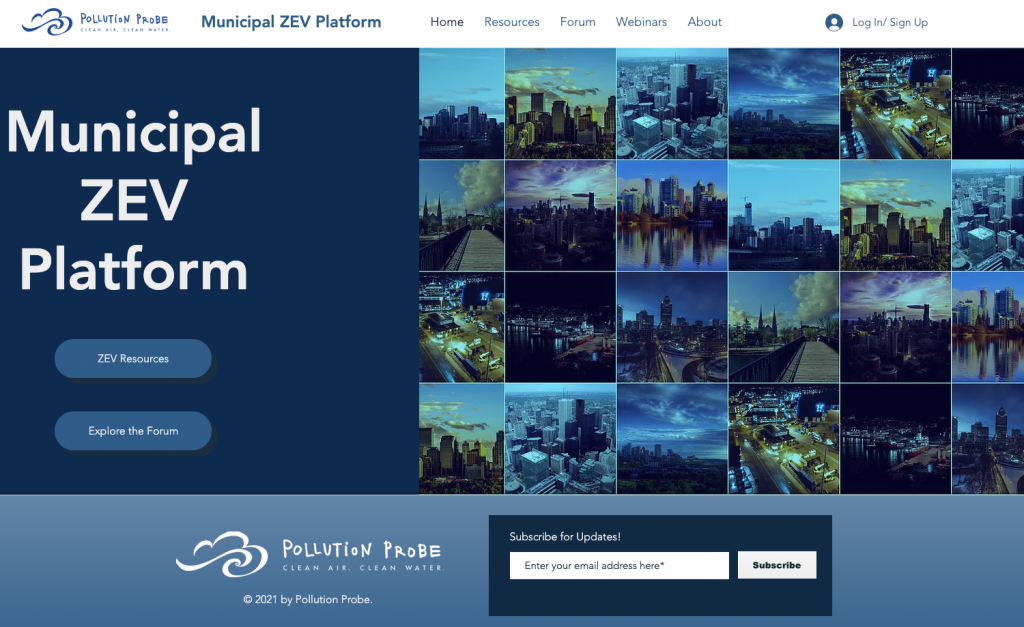Viewport: 1024px width, 627px height.
Task: Click Log In/ Sign Up
Action: click(x=890, y=22)
